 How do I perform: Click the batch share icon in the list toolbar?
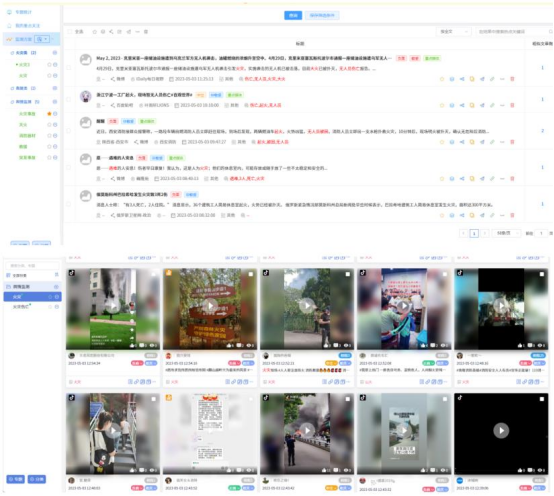click(x=111, y=32)
